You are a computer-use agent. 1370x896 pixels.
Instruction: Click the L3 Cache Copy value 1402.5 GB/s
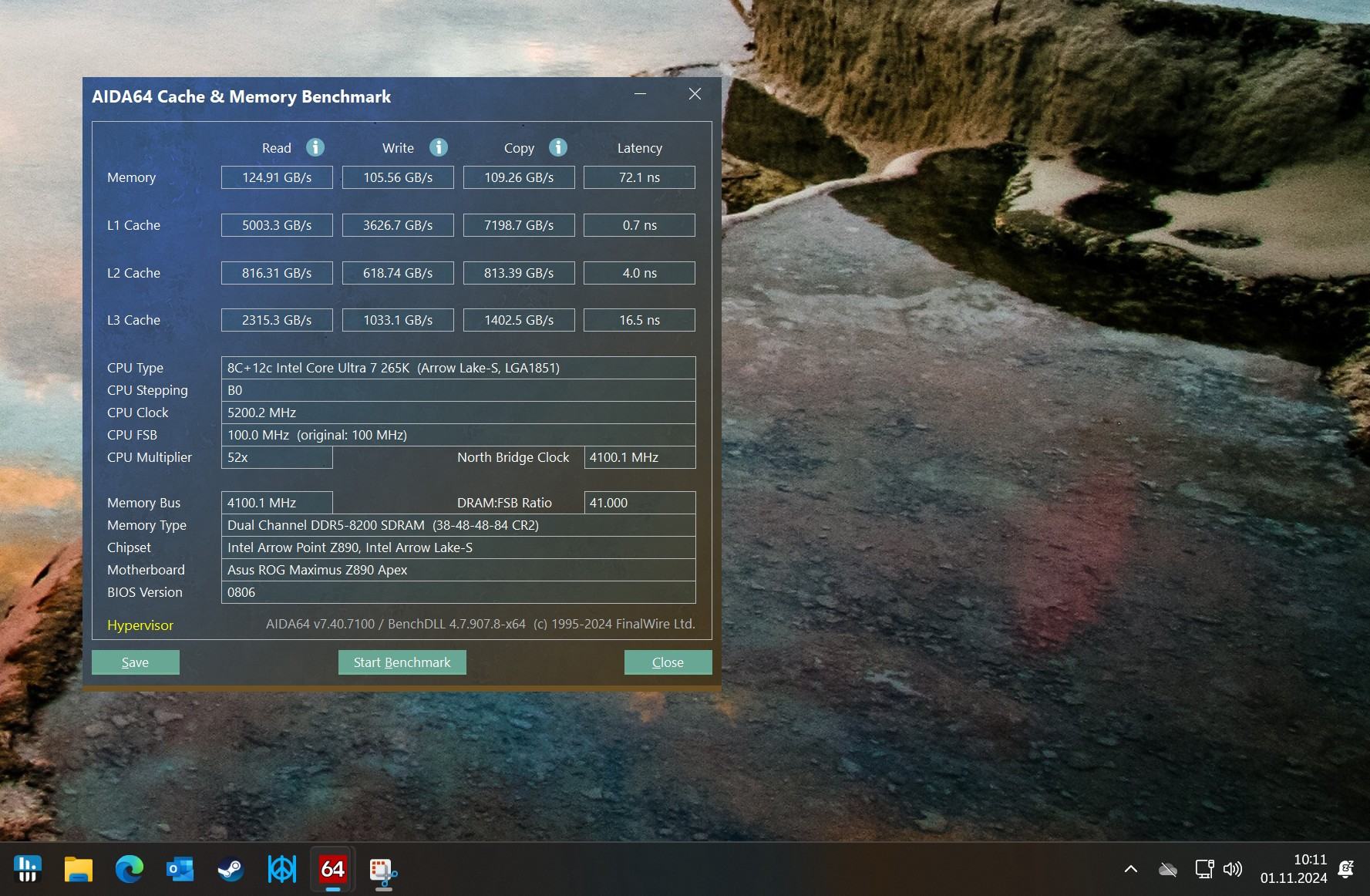(519, 320)
